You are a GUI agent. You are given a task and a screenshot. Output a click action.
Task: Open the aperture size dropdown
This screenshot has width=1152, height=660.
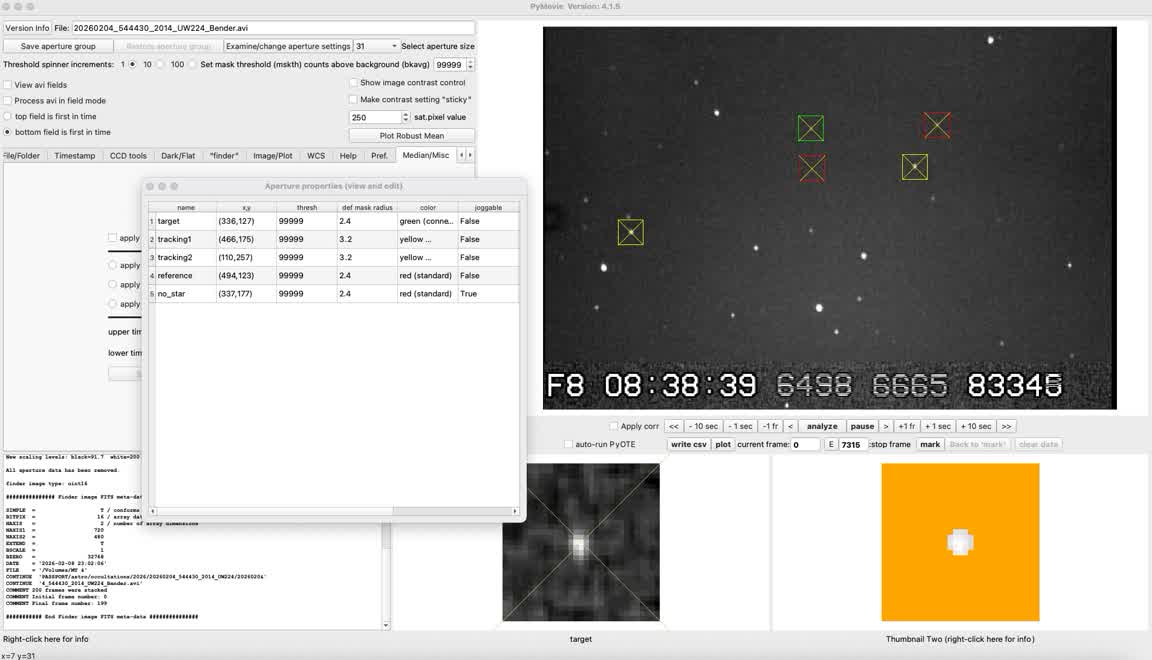pyautogui.click(x=377, y=46)
